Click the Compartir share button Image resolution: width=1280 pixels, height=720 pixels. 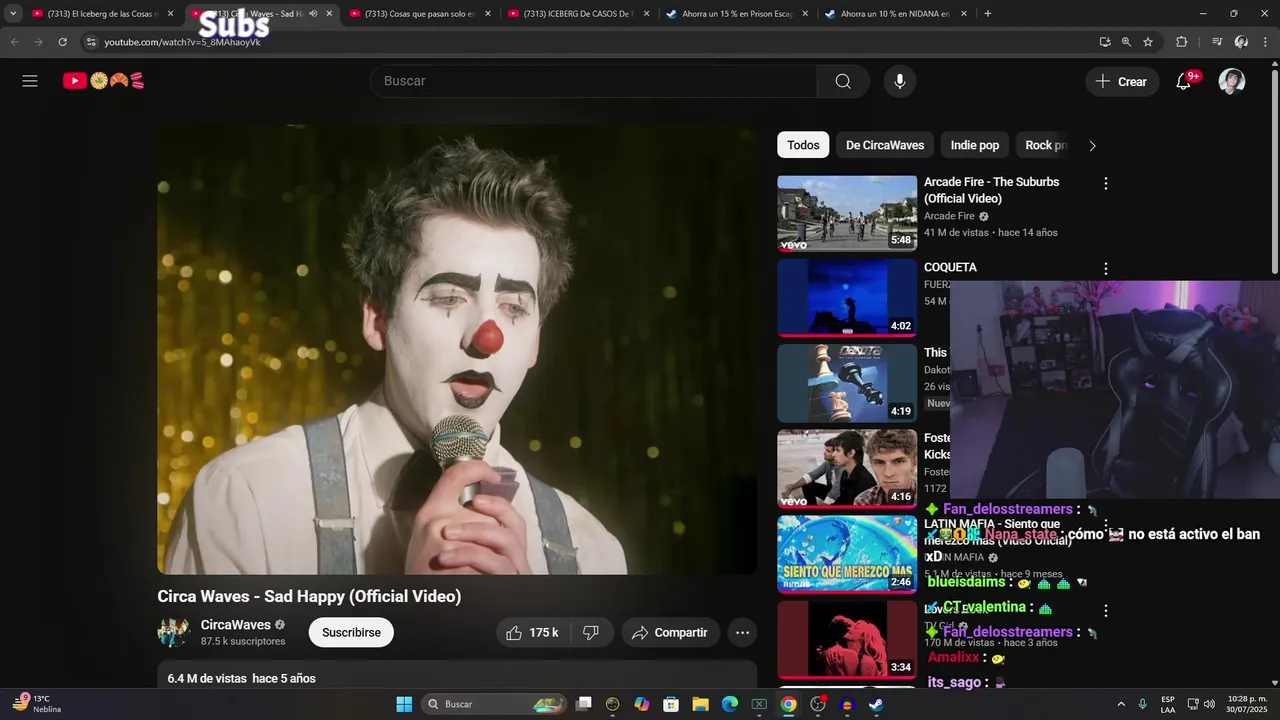coord(670,632)
